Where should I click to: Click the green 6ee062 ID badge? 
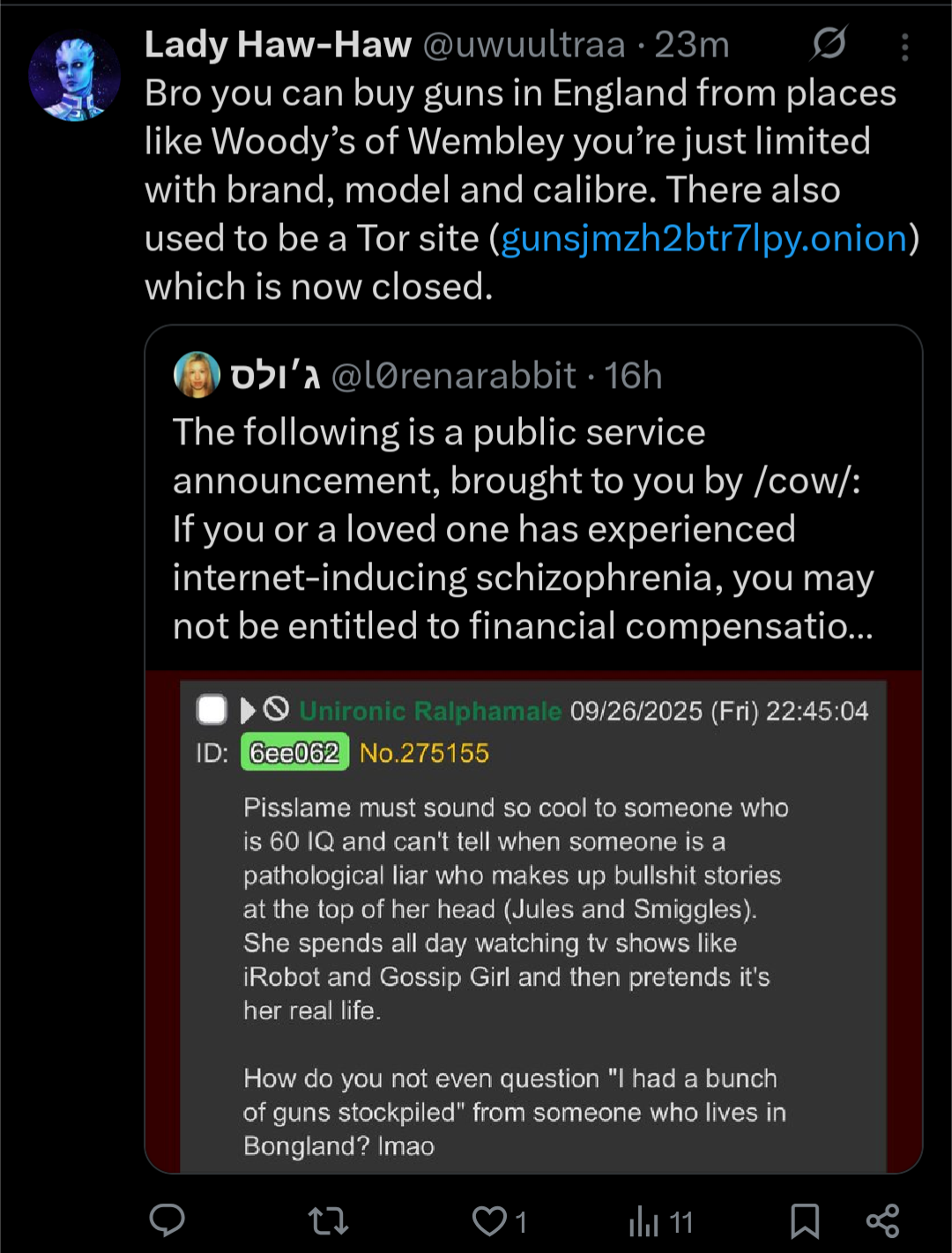coord(294,753)
